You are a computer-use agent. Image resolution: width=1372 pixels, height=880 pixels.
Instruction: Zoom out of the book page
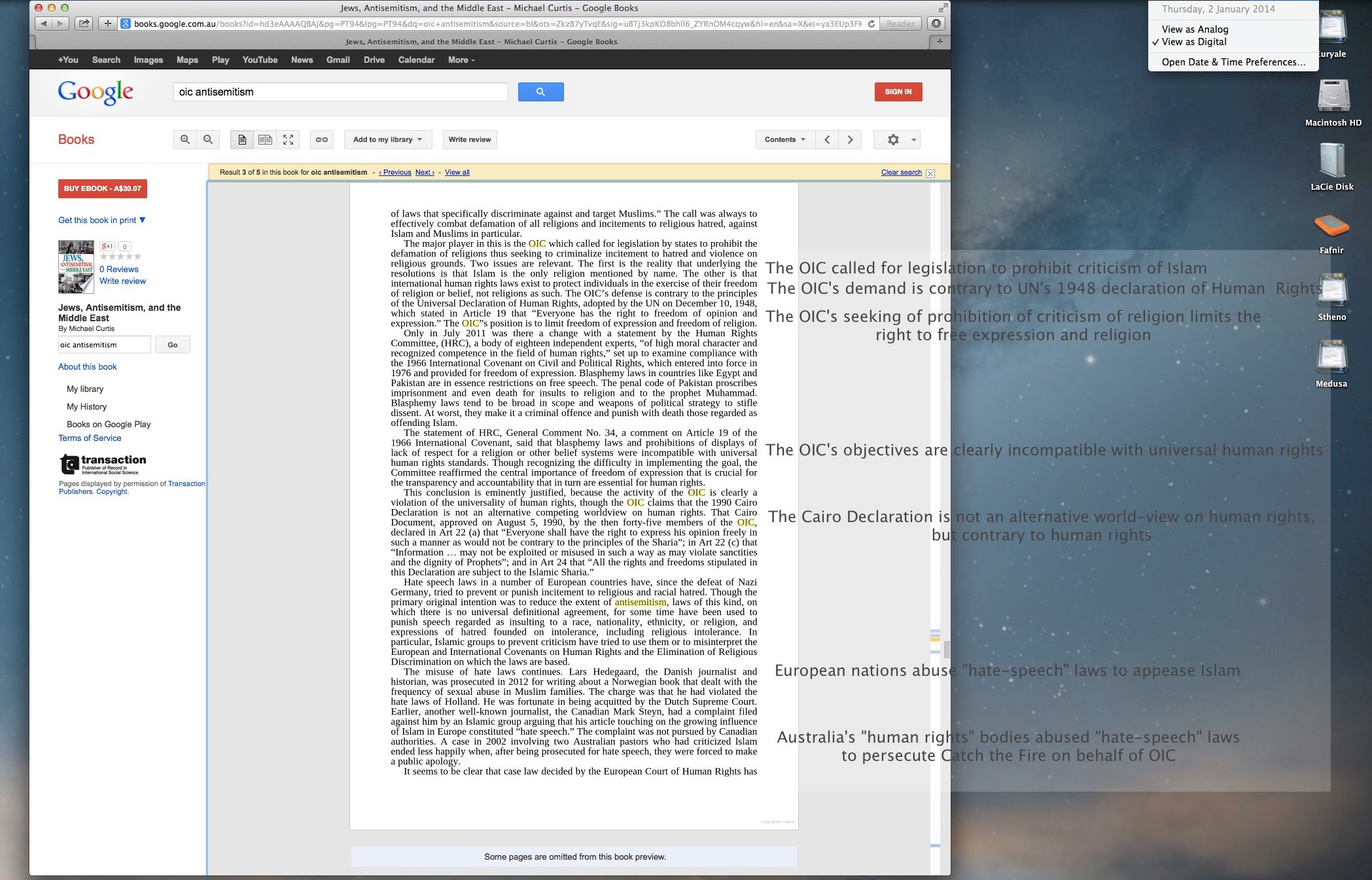point(208,139)
